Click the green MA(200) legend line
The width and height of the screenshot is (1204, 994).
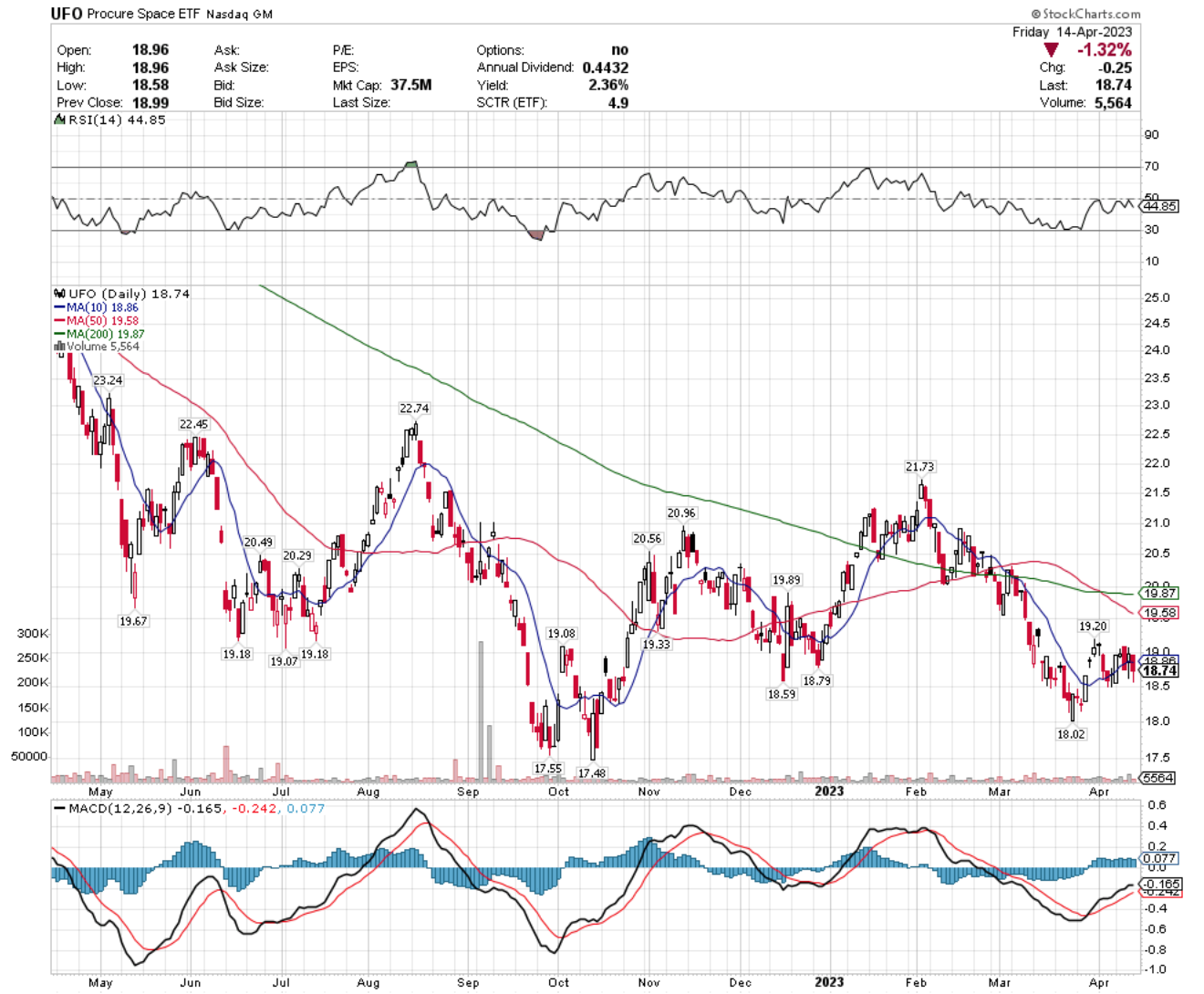coord(60,334)
